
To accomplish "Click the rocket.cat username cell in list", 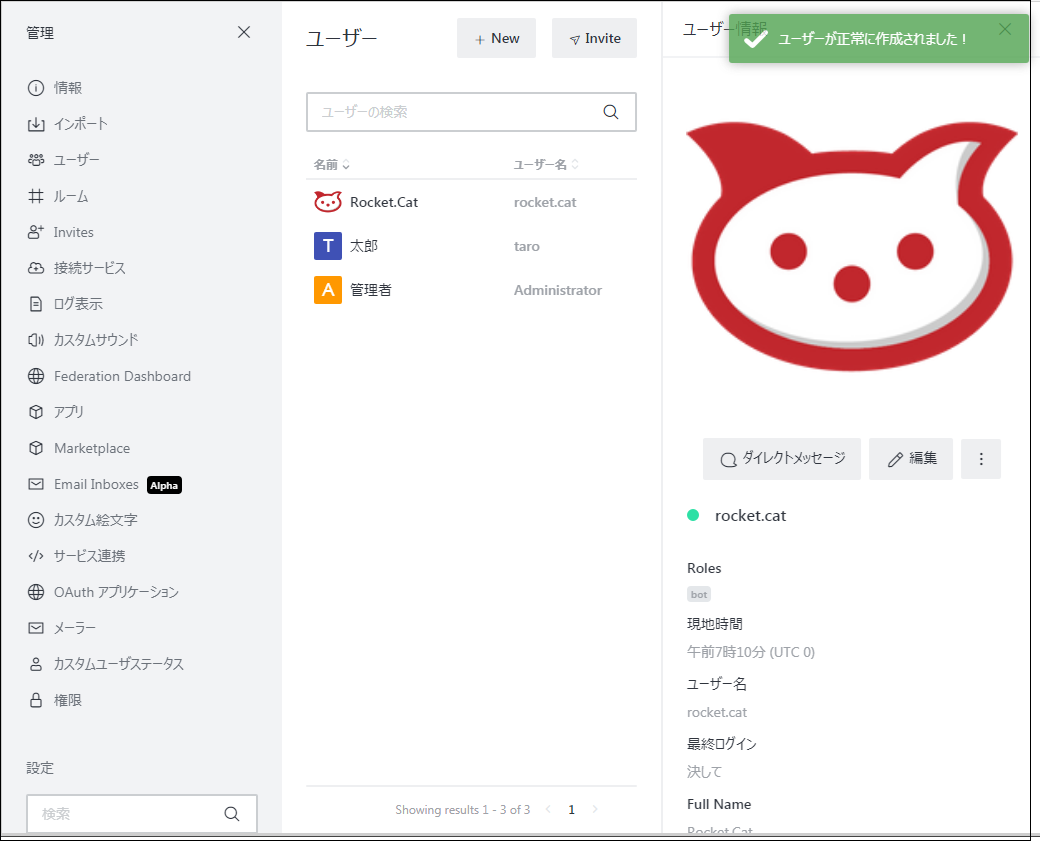I will click(545, 202).
